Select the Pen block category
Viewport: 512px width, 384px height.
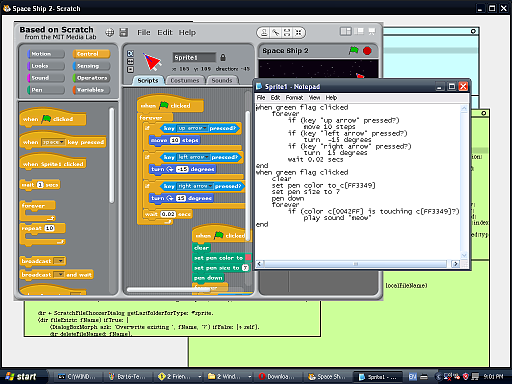(46, 90)
